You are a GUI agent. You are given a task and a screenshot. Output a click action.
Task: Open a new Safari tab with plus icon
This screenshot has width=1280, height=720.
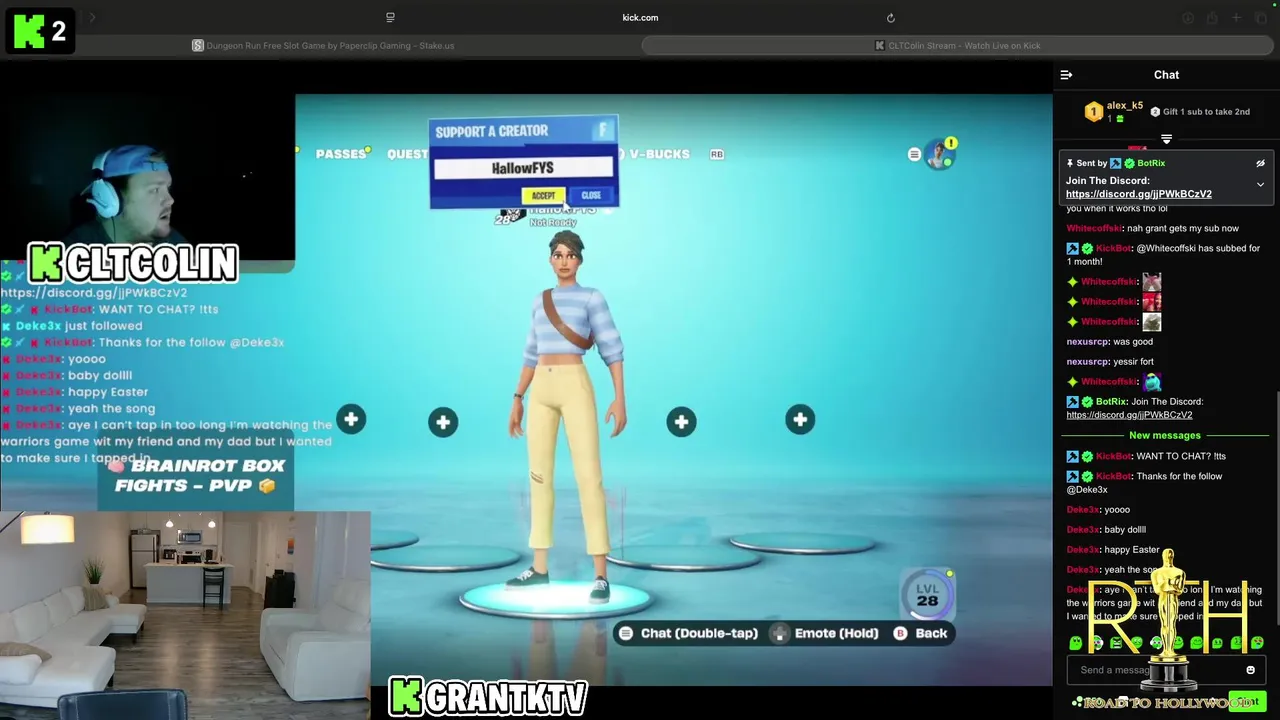point(1236,18)
